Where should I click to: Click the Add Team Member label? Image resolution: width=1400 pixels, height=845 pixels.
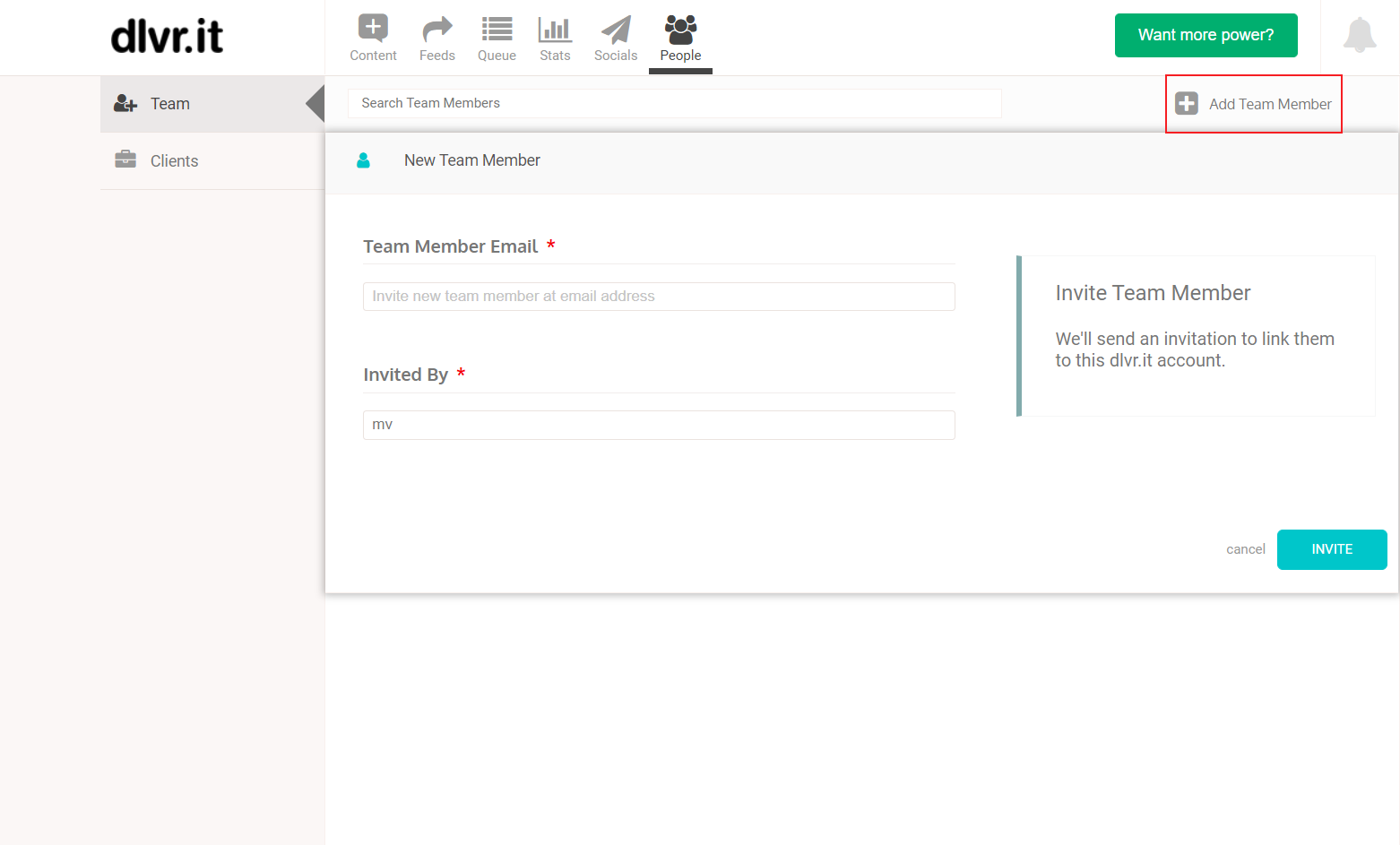(x=1270, y=104)
